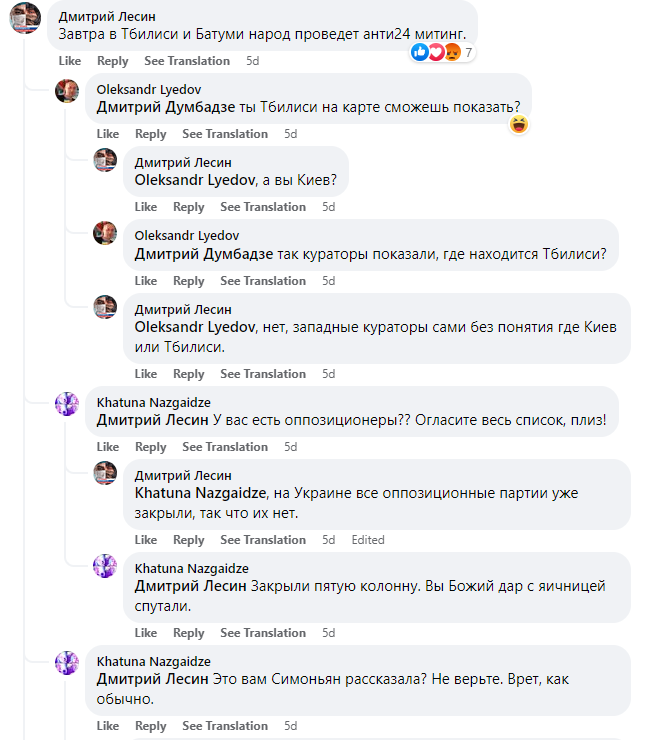
Task: Click Khatuna's avatar beside 'Закрыли пятую колонну' reply
Action: (106, 566)
